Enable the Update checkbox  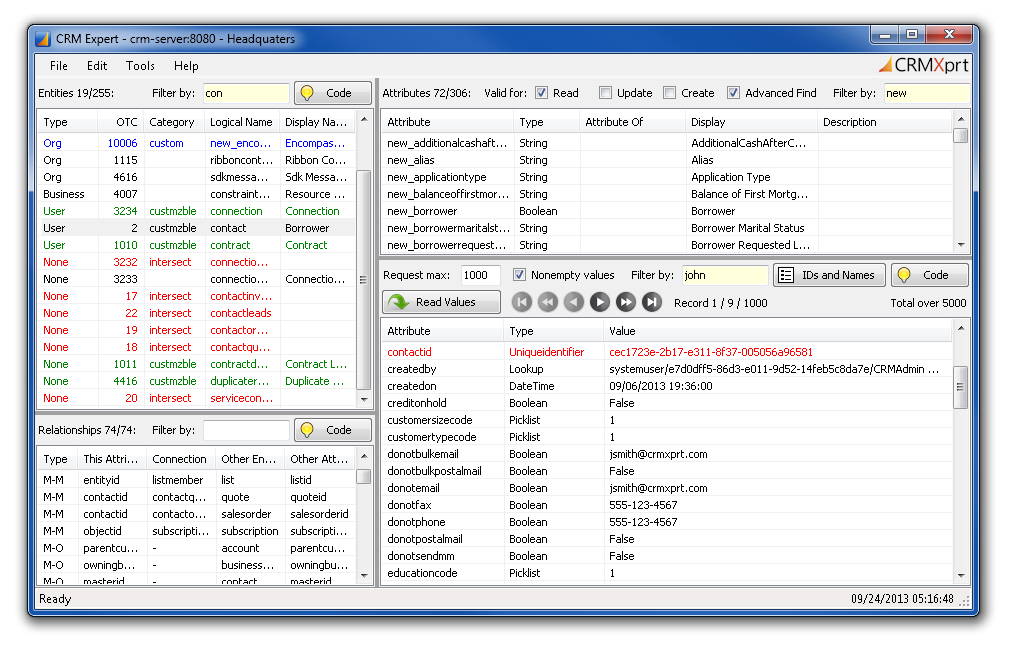(606, 93)
